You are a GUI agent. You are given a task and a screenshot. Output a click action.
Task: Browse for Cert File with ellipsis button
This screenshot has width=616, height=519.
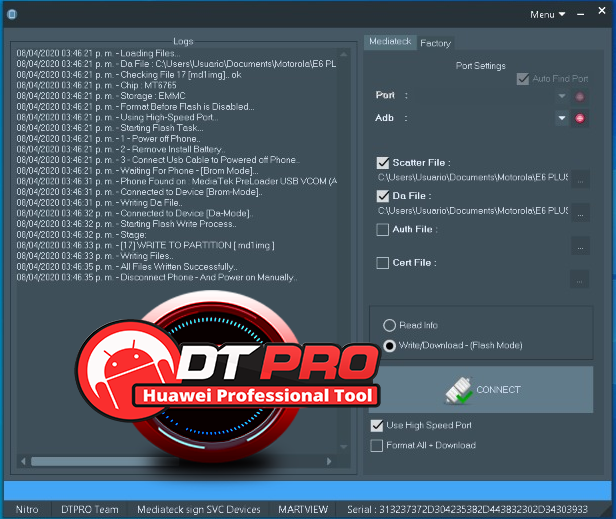pos(580,280)
